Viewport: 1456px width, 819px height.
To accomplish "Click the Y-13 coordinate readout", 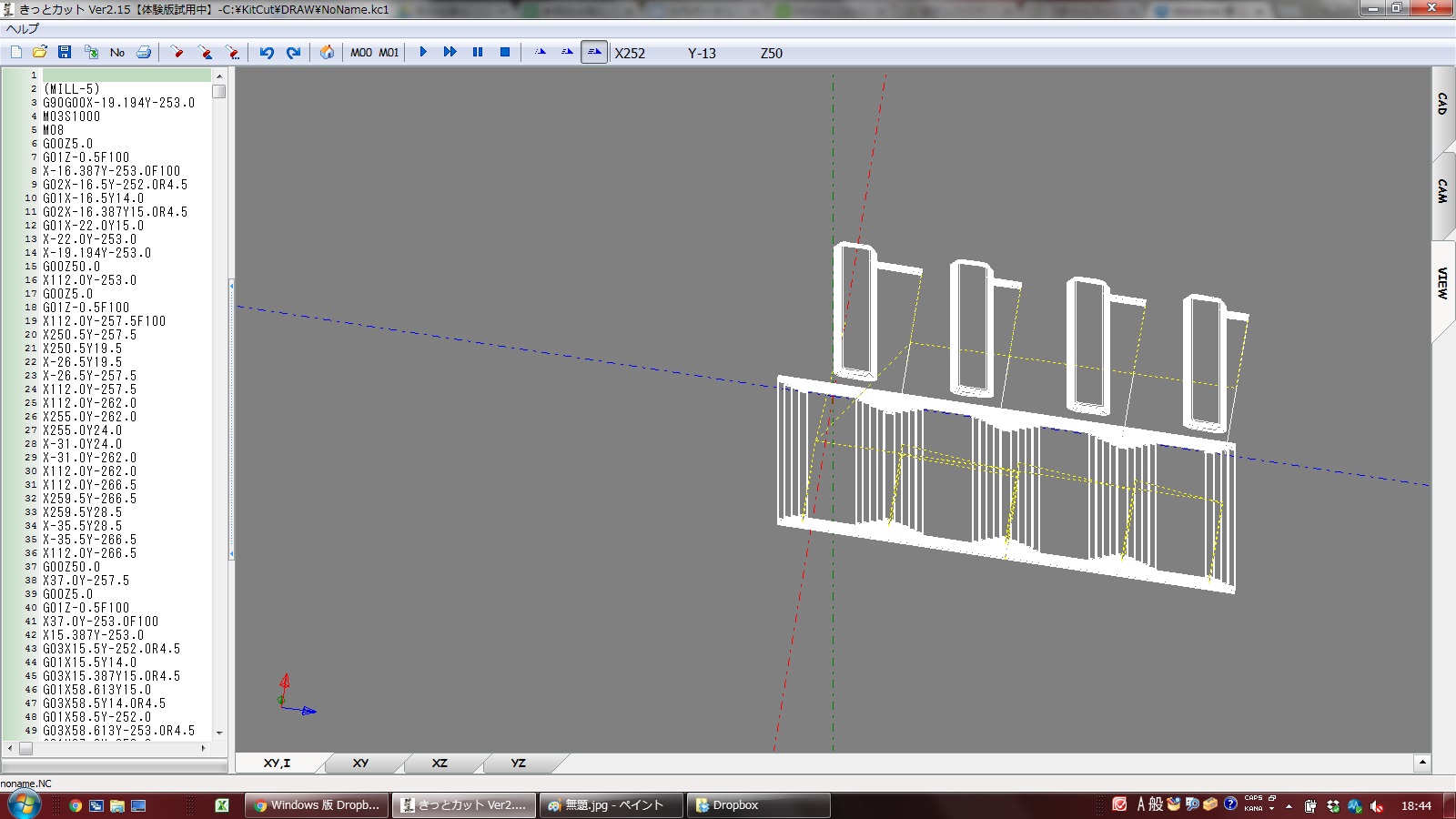I will pos(702,54).
